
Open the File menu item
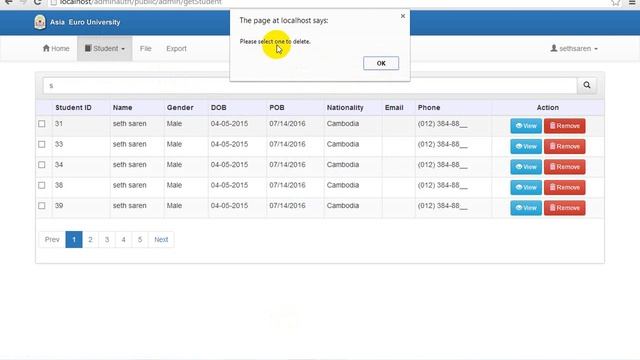coord(146,49)
